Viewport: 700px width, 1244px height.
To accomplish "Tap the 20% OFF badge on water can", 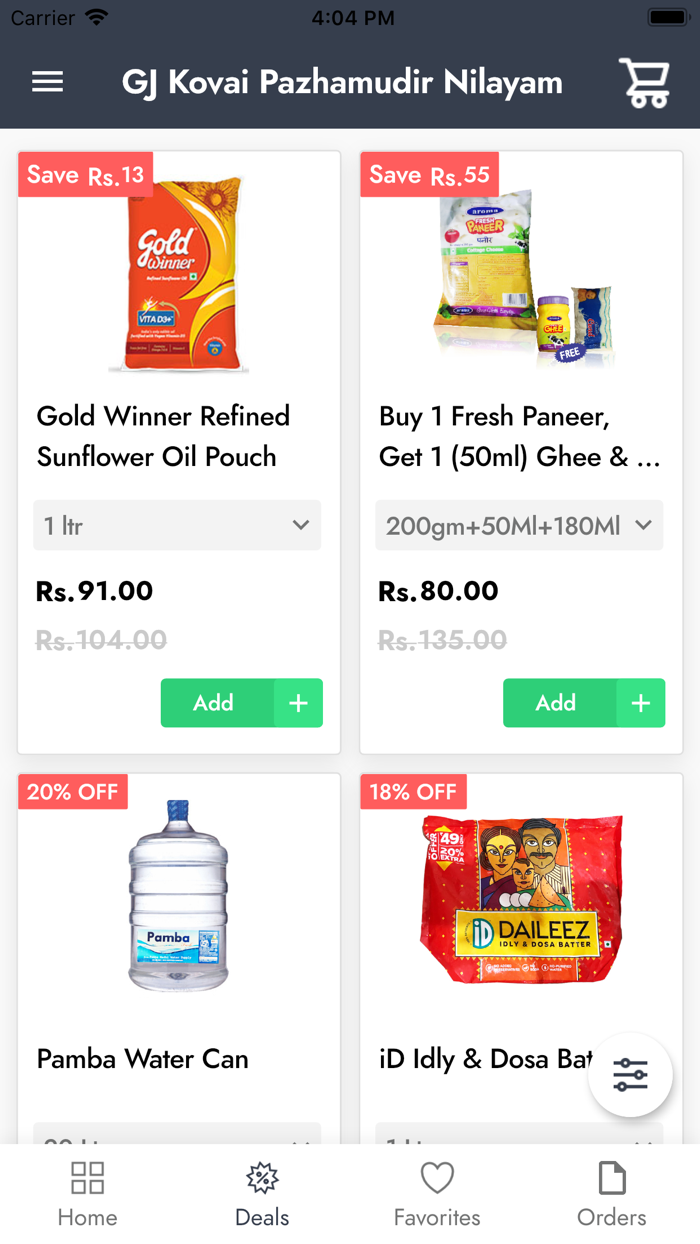I will pos(72,791).
